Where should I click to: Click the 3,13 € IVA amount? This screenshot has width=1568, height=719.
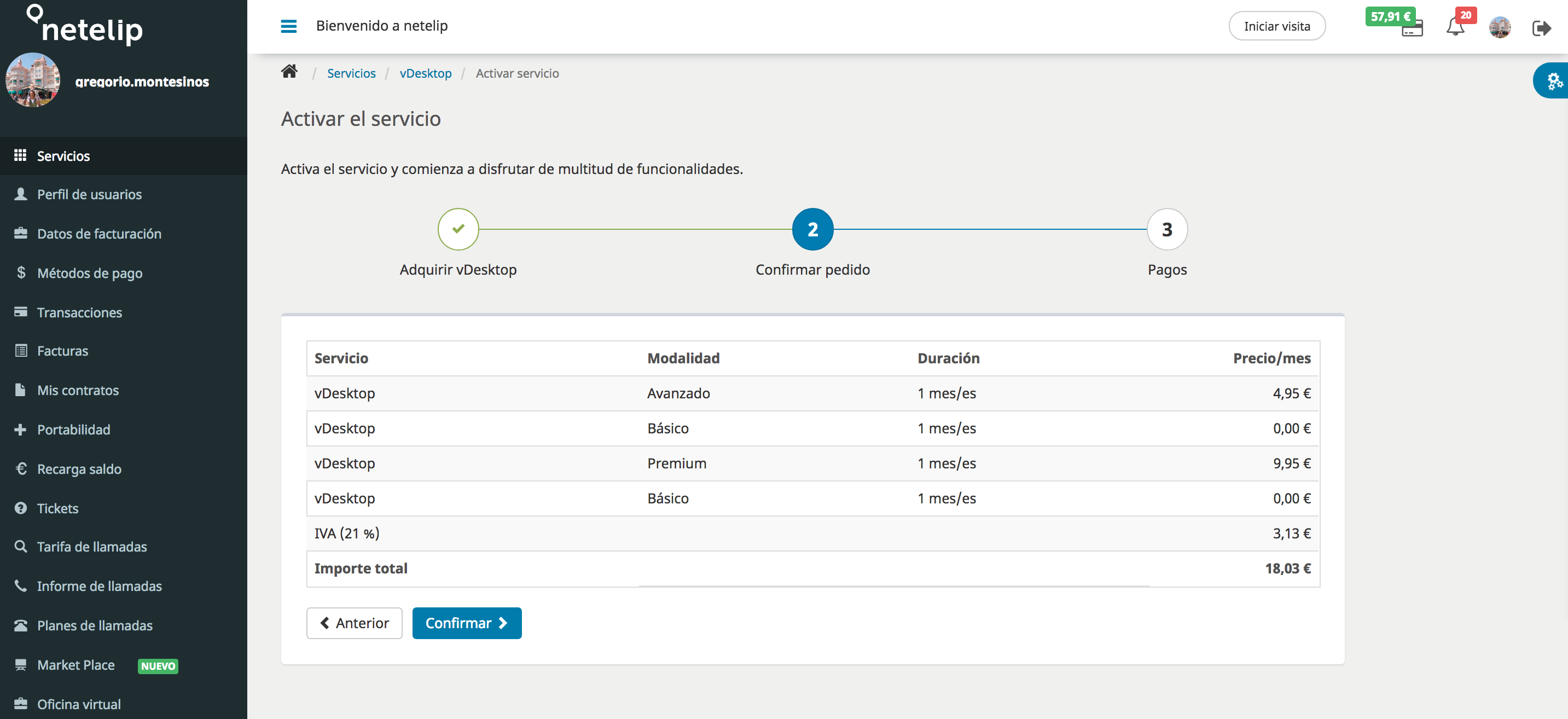(x=1292, y=534)
